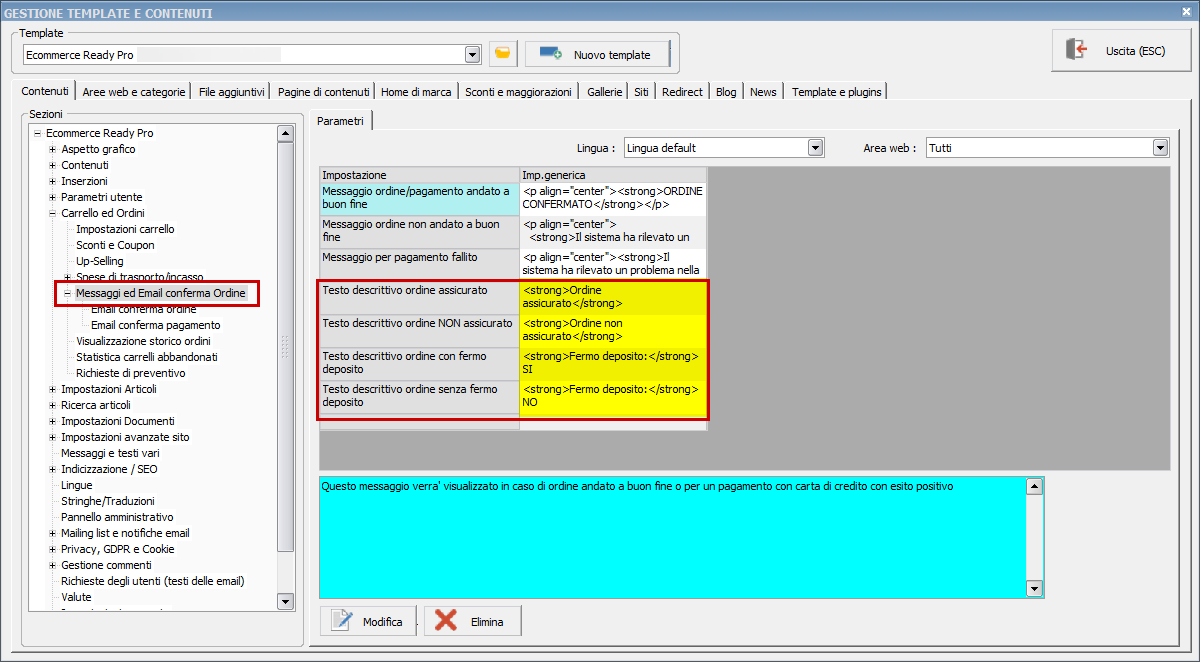Open the Pagine di contenuti tab
The width and height of the screenshot is (1200, 662).
tap(324, 92)
